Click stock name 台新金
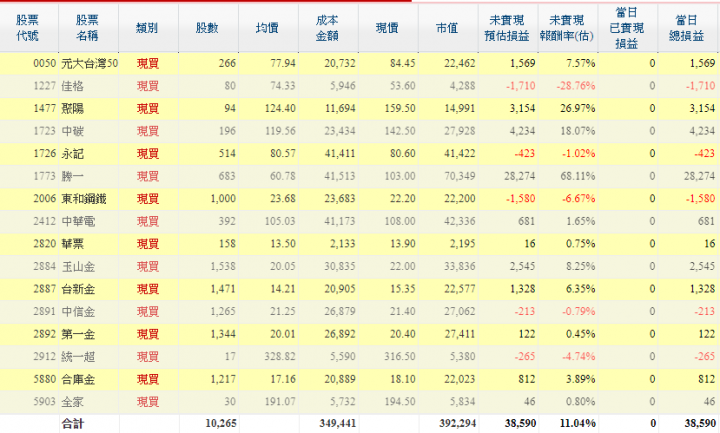720x433 pixels. click(x=78, y=289)
